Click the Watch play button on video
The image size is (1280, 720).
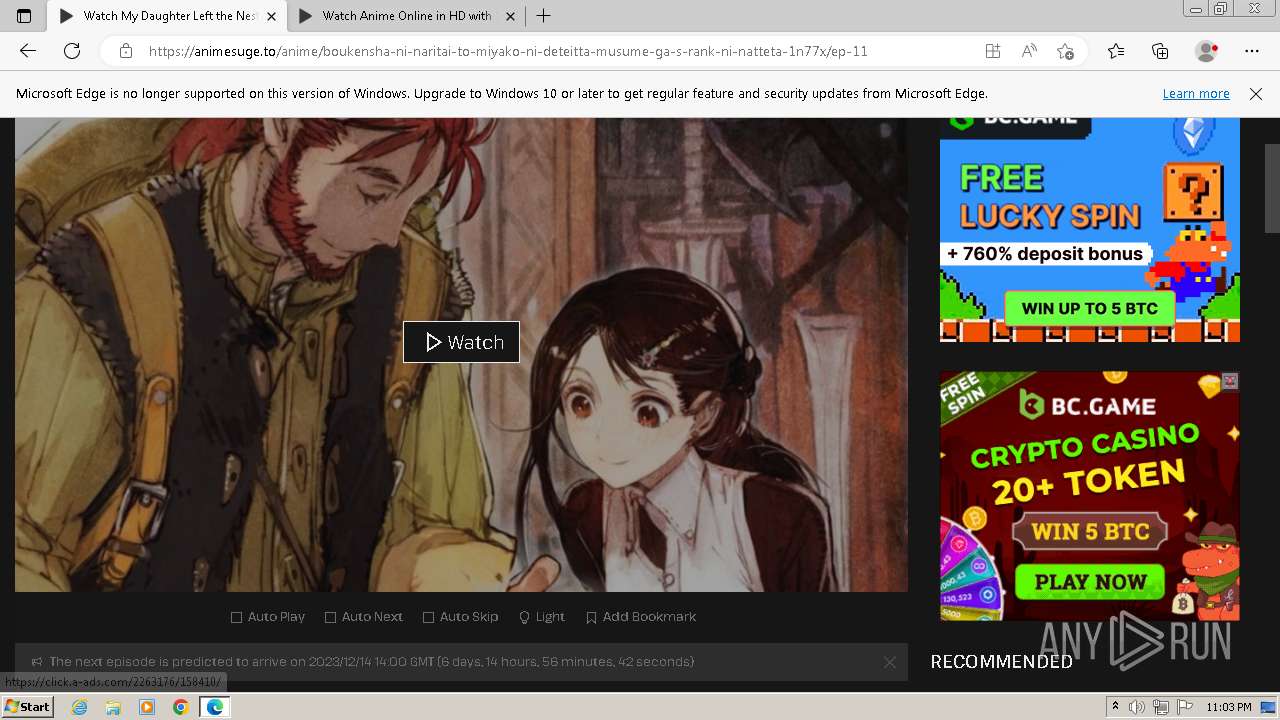click(x=461, y=342)
